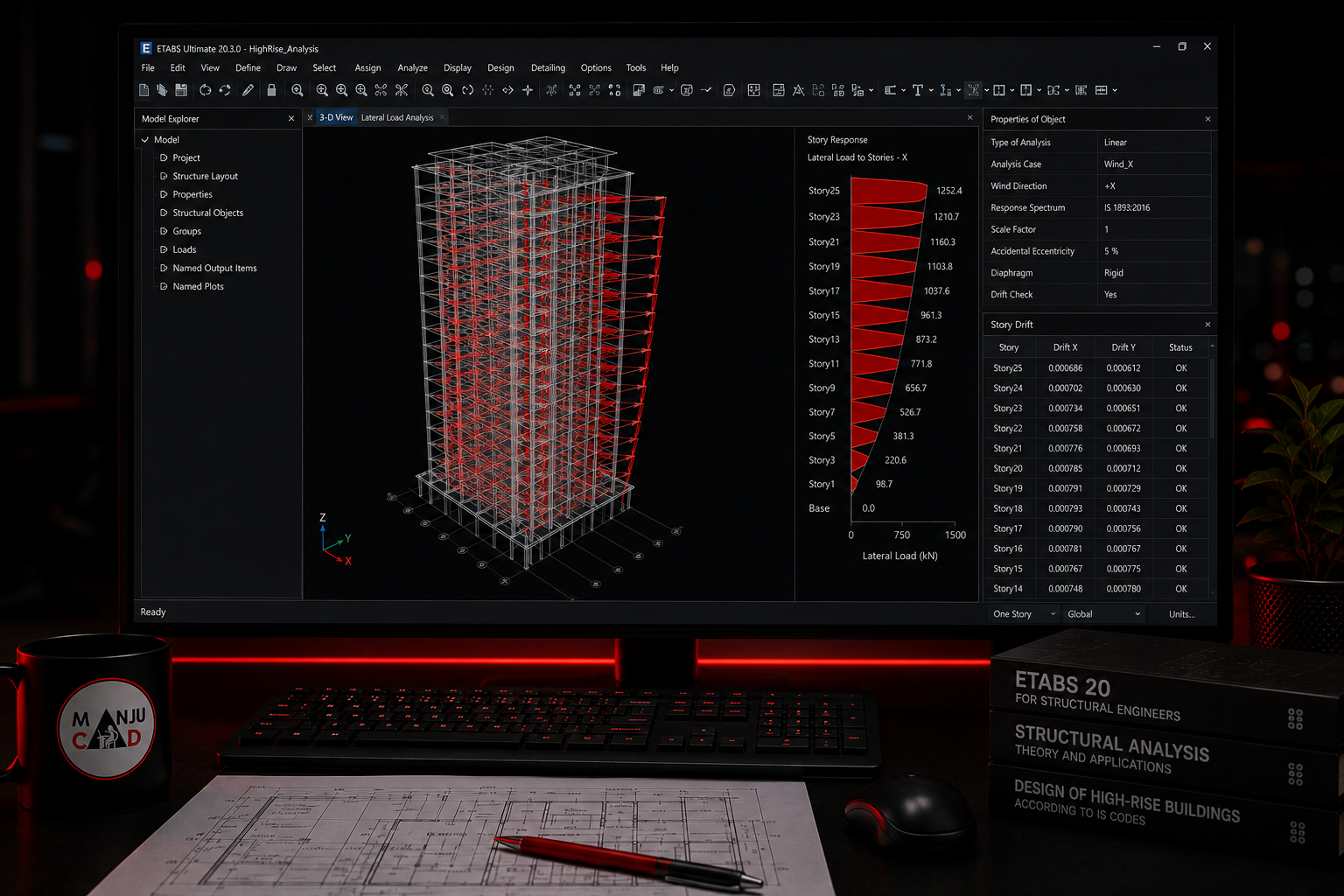
Task: Click the Drift Check value Yes
Action: click(x=1110, y=295)
